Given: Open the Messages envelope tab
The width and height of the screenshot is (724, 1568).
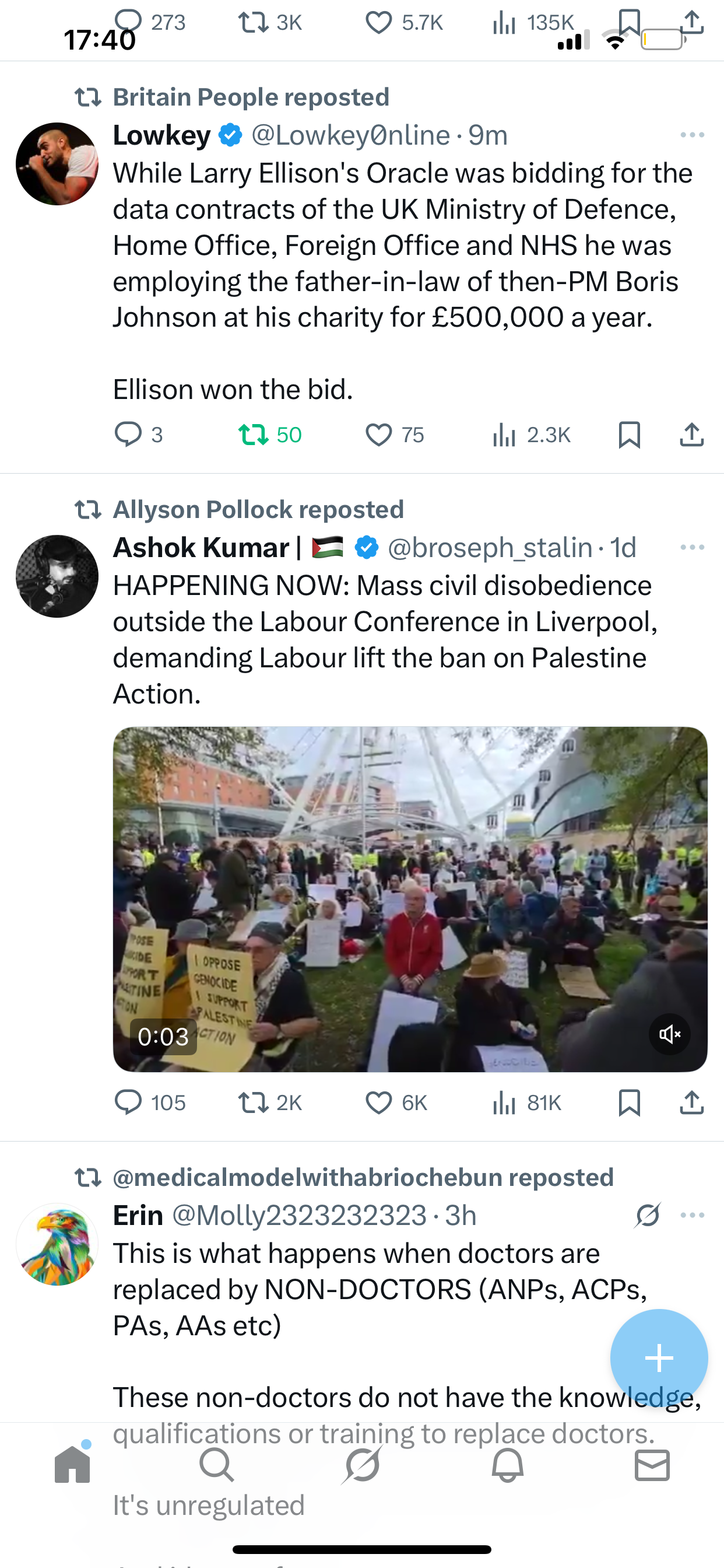Looking at the screenshot, I should pyautogui.click(x=652, y=1465).
